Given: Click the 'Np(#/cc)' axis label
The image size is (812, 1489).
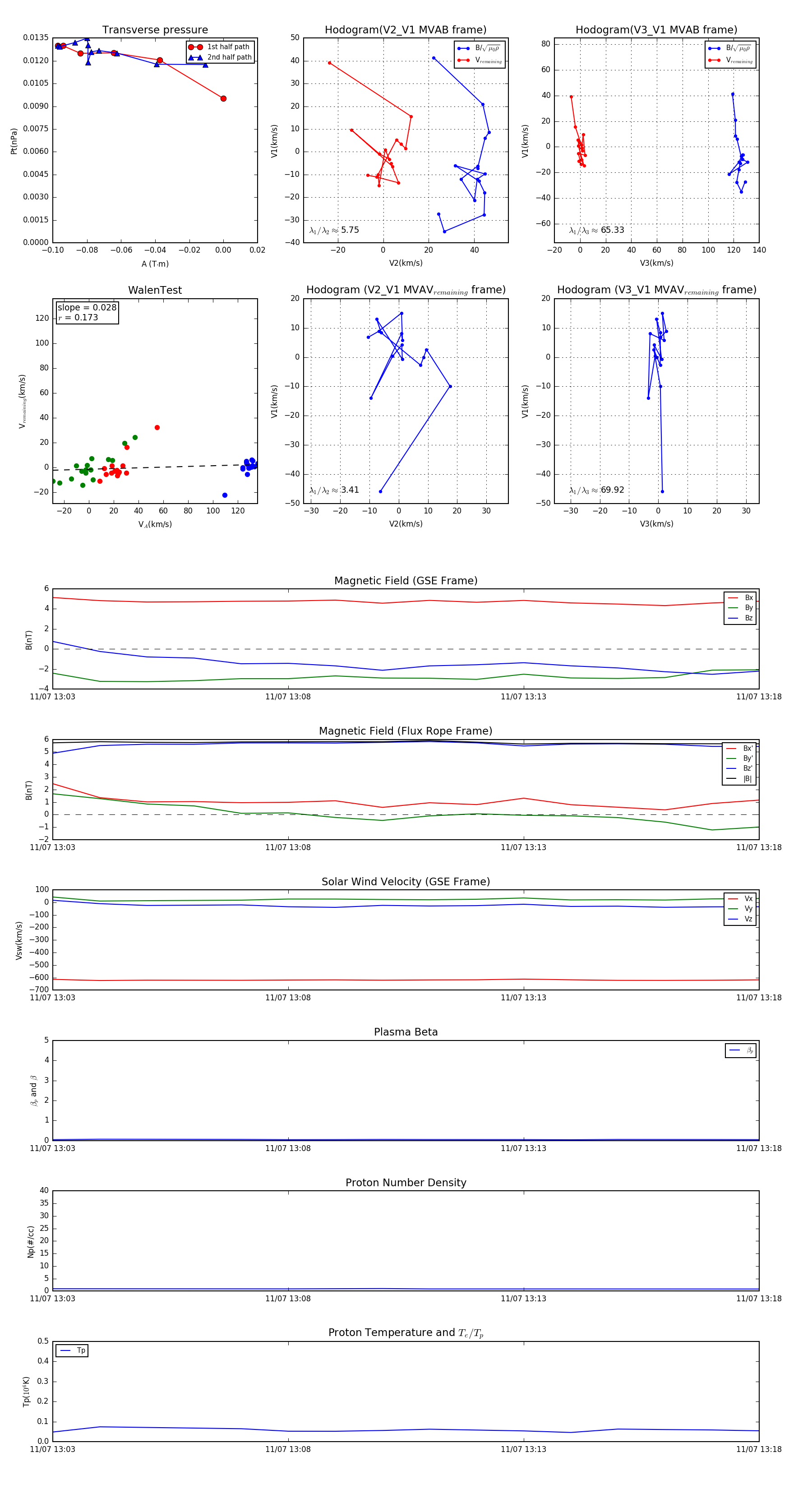Looking at the screenshot, I should pos(31,1241).
